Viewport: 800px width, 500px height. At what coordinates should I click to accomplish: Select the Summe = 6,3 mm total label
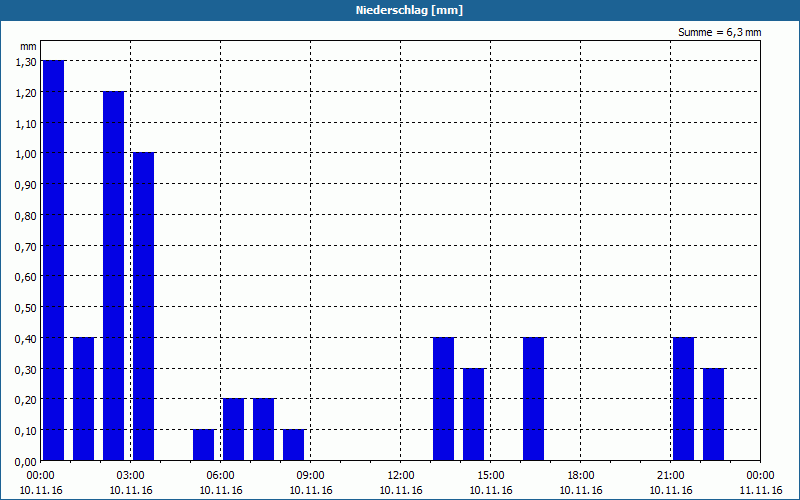[x=719, y=32]
